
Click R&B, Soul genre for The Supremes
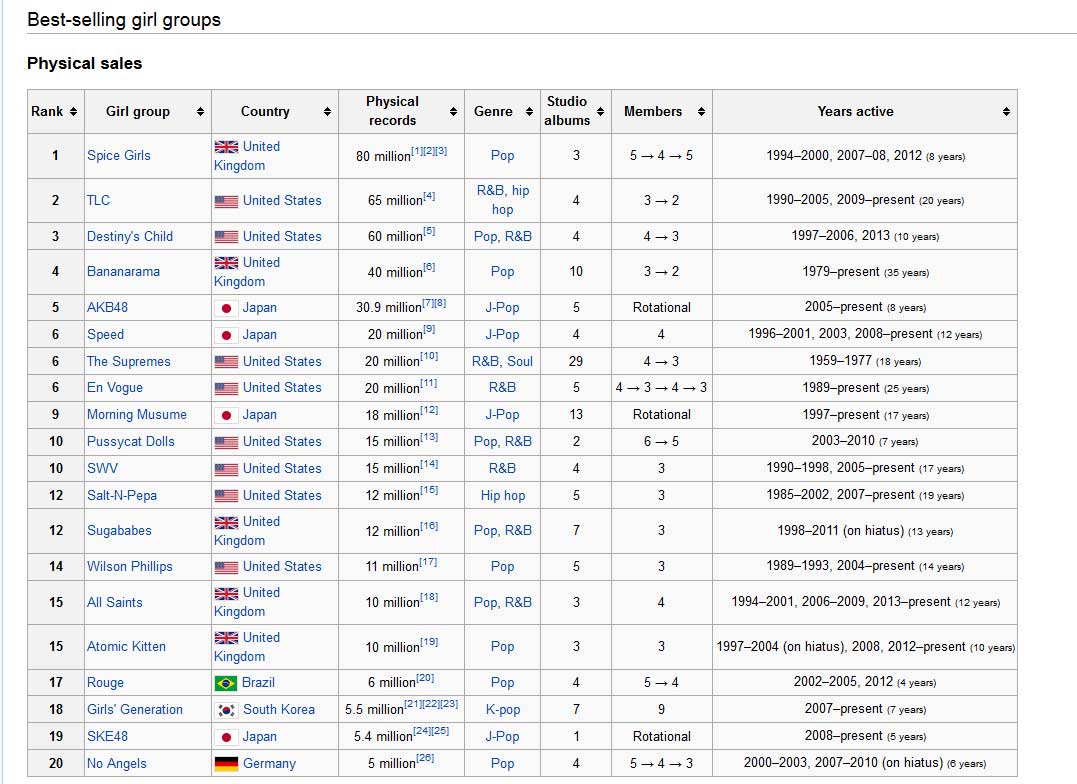tap(502, 361)
